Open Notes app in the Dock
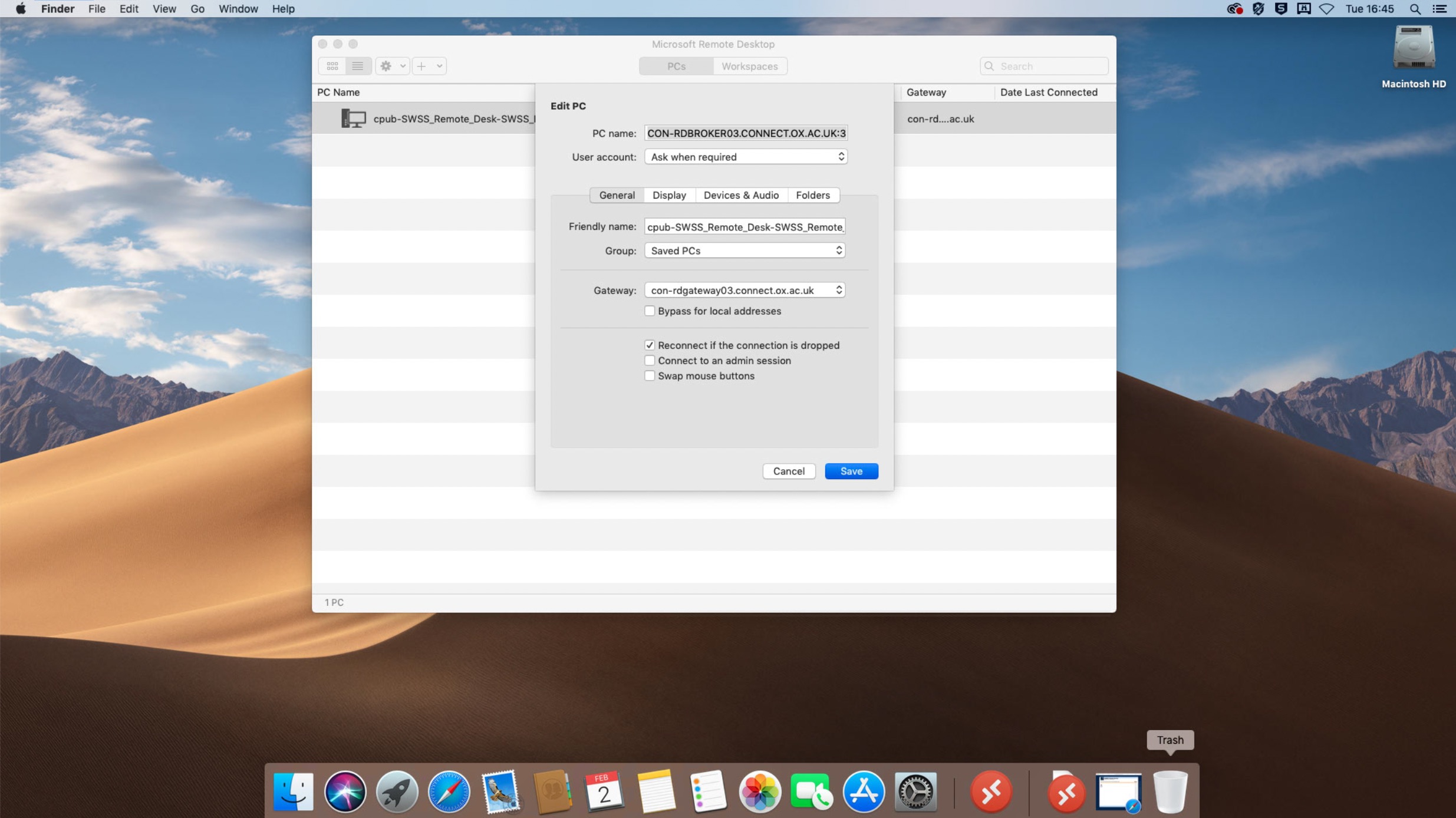The height and width of the screenshot is (818, 1456). 656,791
